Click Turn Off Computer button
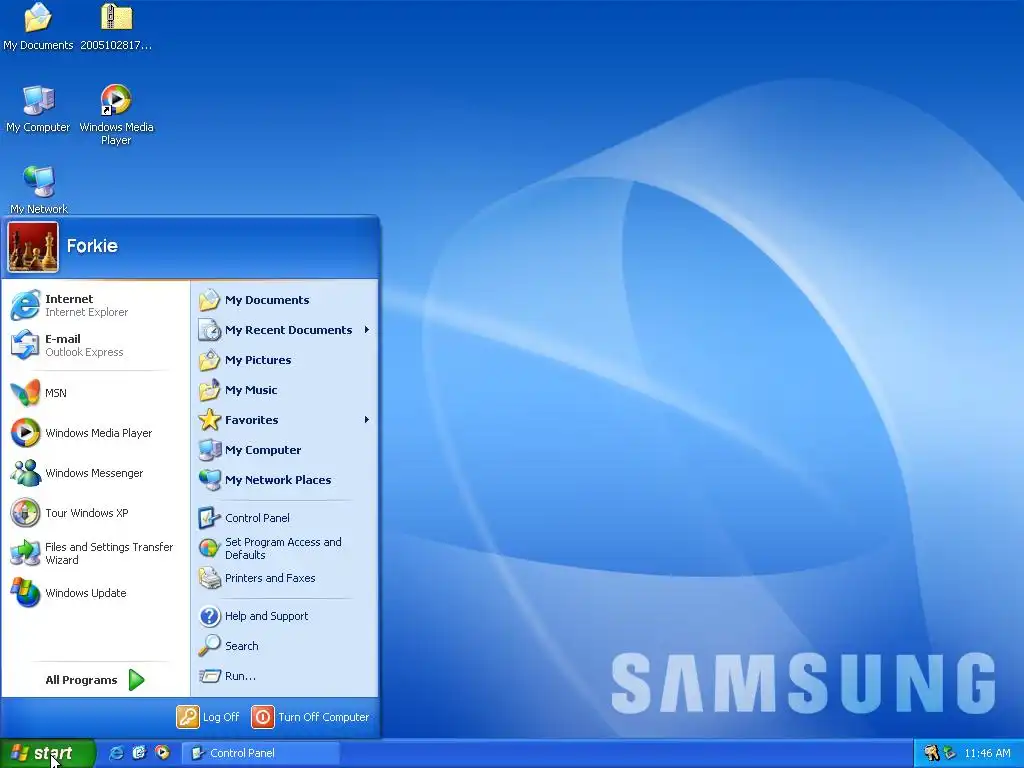This screenshot has width=1024, height=768. (x=311, y=717)
